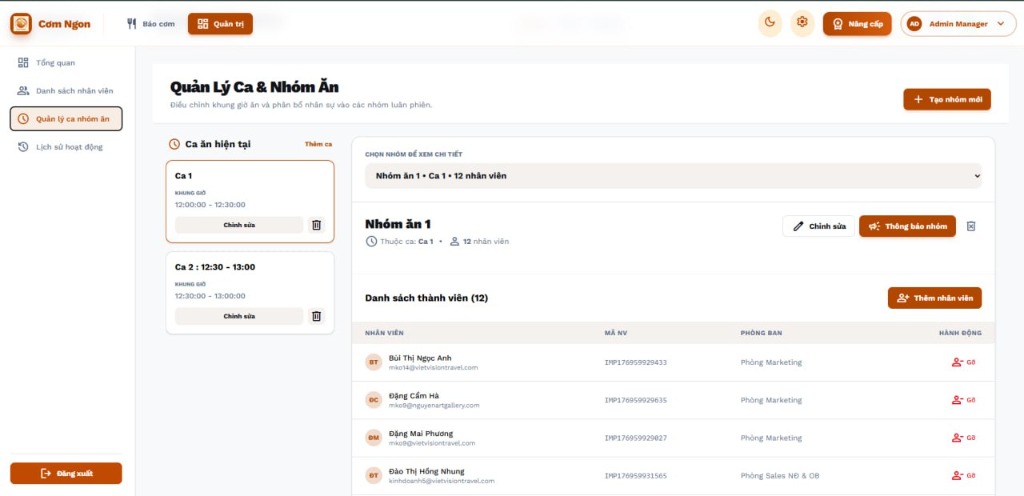1024x496 pixels.
Task: Delete the Ca 1 shift with trash icon
Action: [316, 225]
